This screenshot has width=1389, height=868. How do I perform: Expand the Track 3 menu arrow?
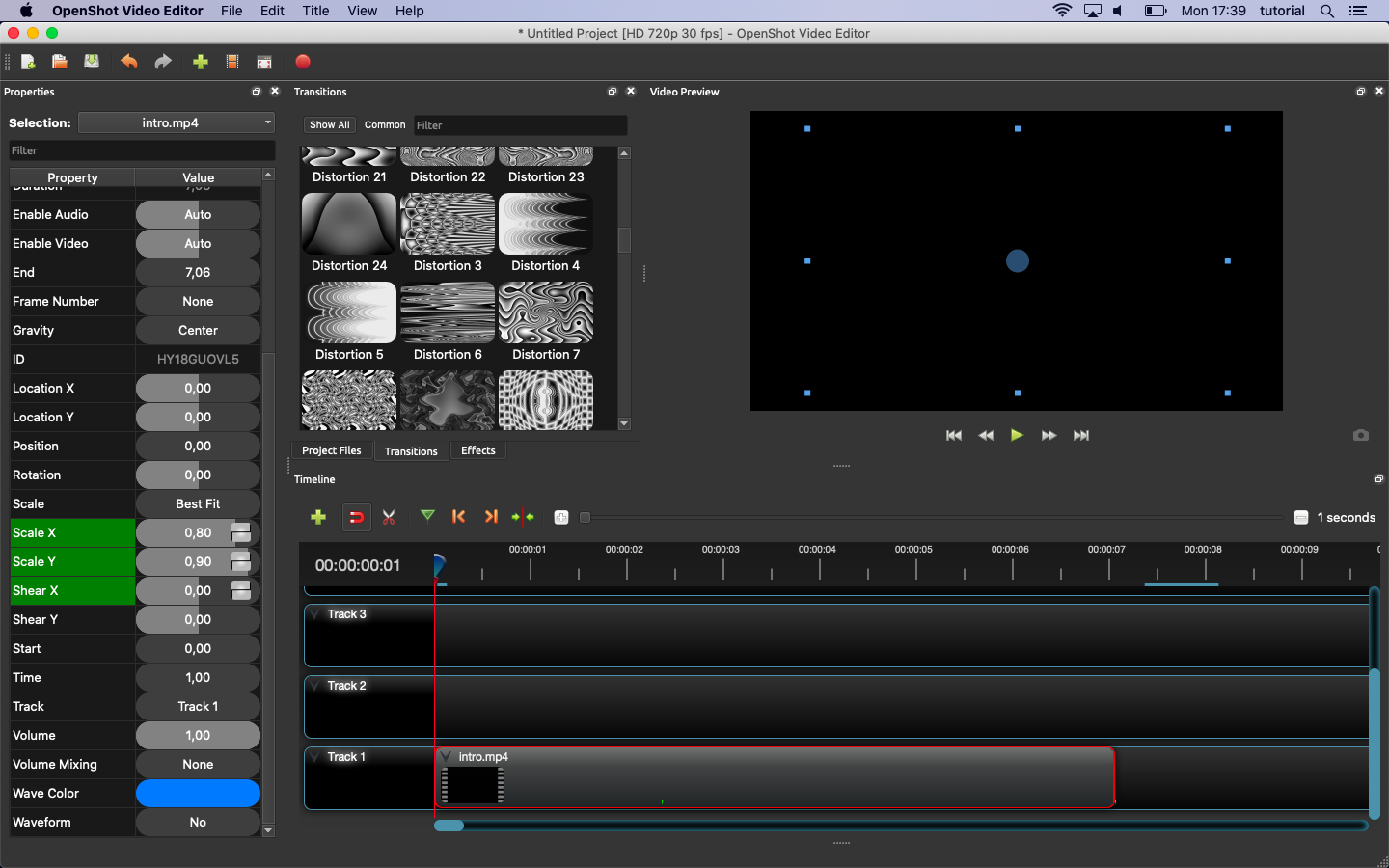point(315,614)
